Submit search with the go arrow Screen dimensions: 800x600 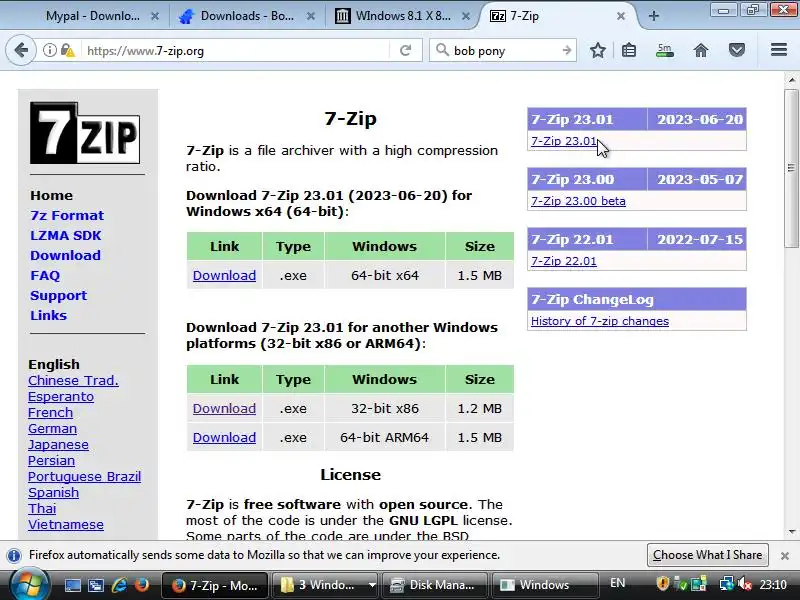coord(566,50)
